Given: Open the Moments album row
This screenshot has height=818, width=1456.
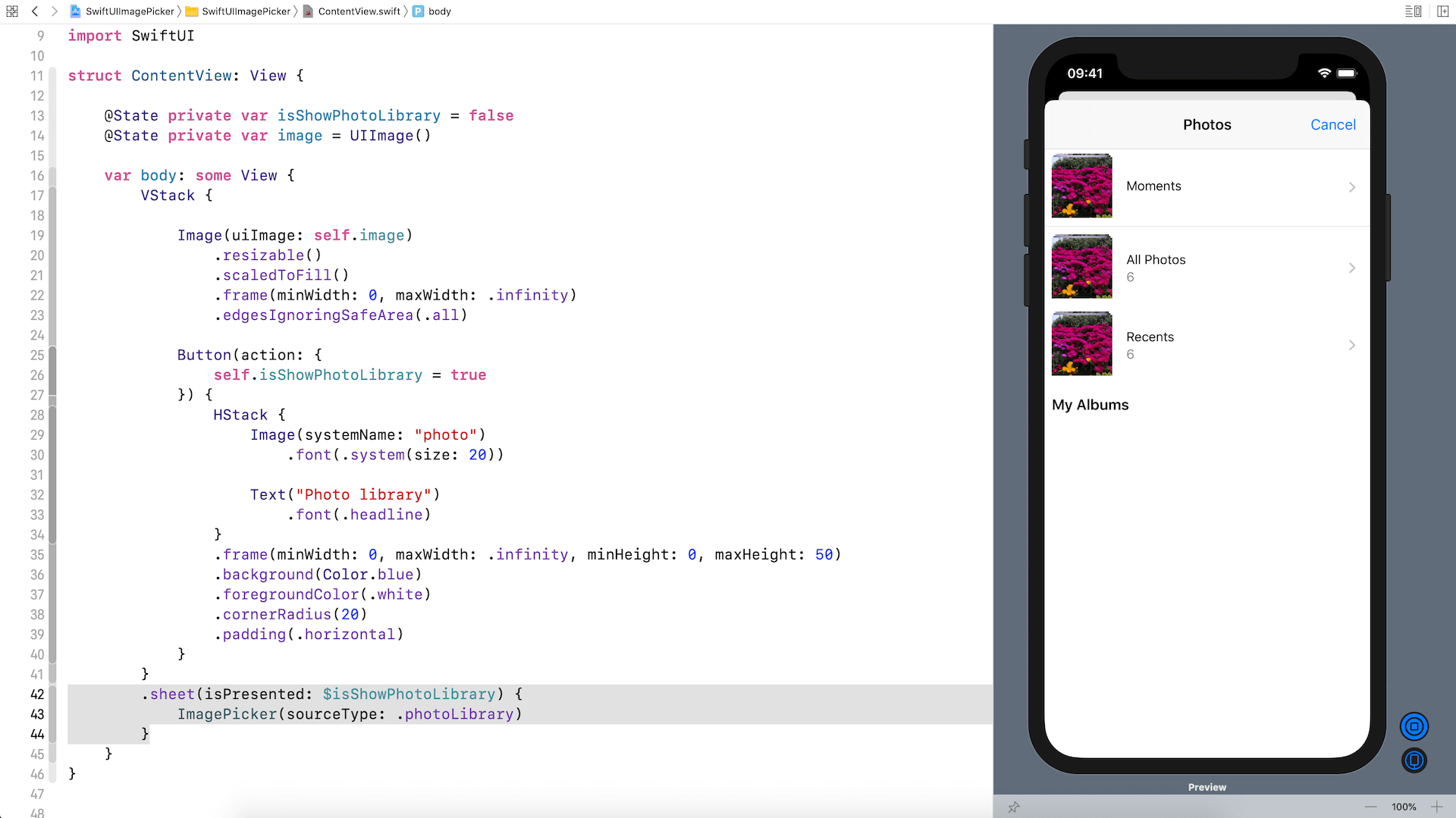Looking at the screenshot, I should 1207,186.
